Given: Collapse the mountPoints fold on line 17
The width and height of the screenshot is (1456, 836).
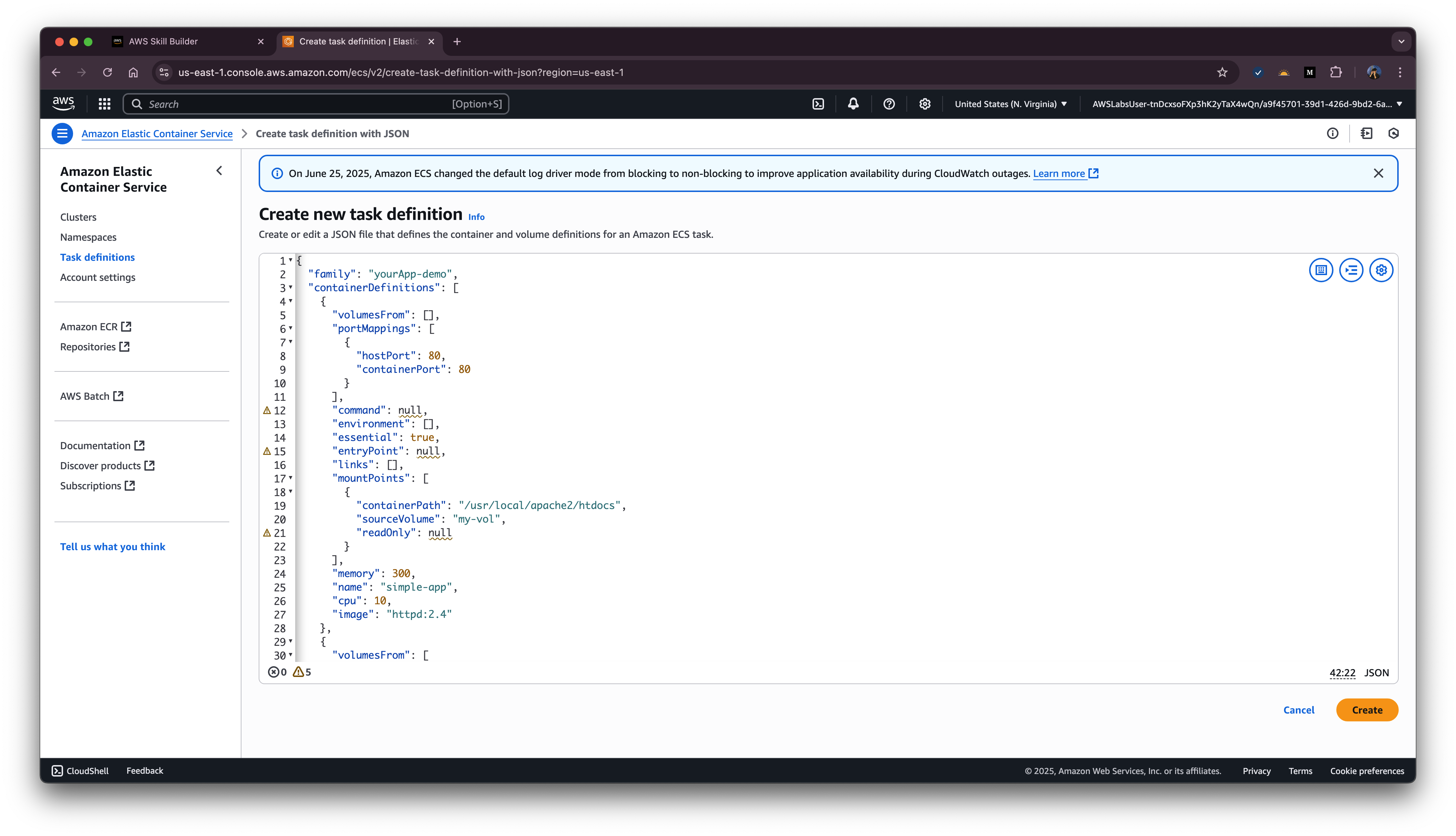Looking at the screenshot, I should pyautogui.click(x=291, y=478).
